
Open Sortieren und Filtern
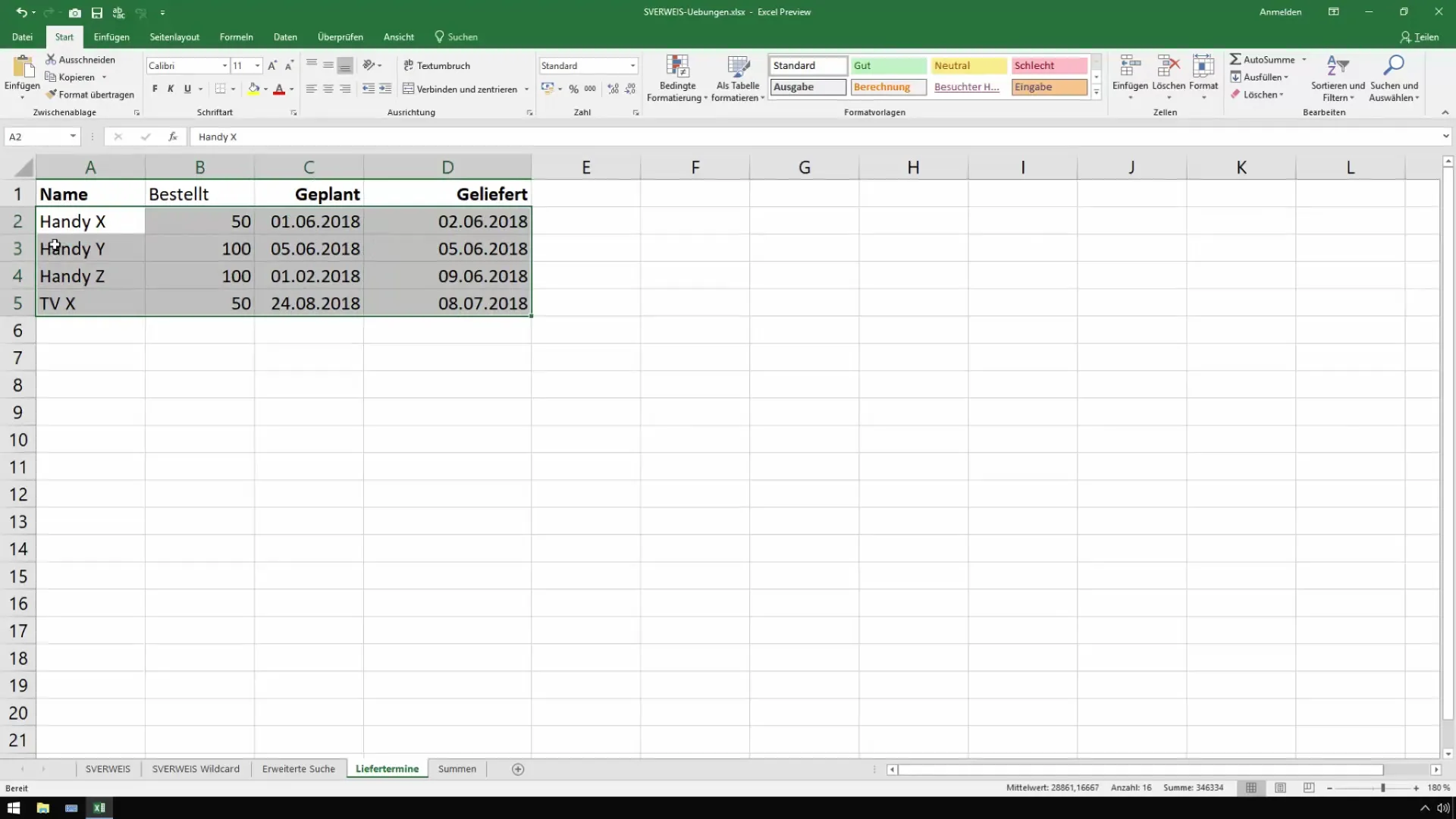[1338, 78]
